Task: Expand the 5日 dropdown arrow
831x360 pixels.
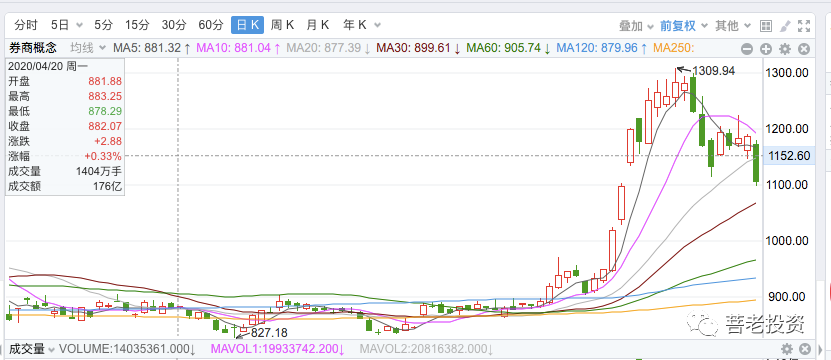Action: (79, 25)
